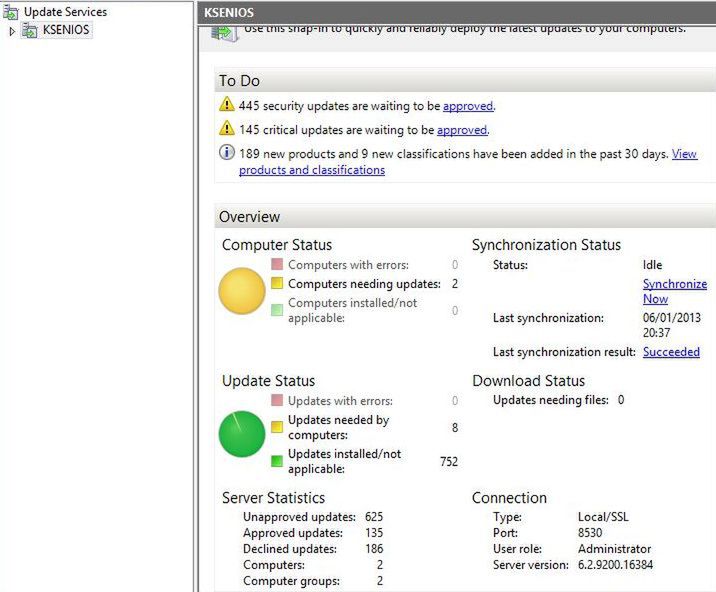Click the Last synchronization date 06/01/2013

672,317
